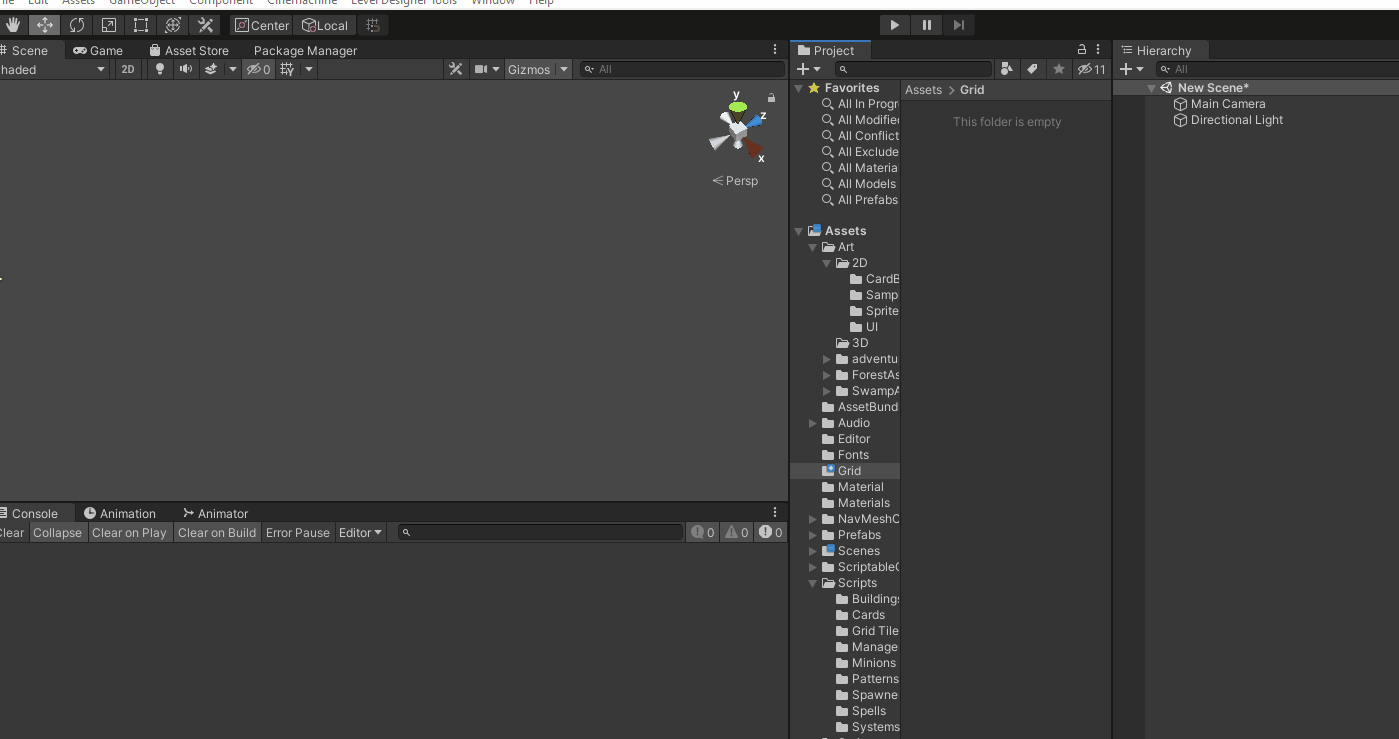
Task: Select the Scale tool
Action: [x=109, y=25]
